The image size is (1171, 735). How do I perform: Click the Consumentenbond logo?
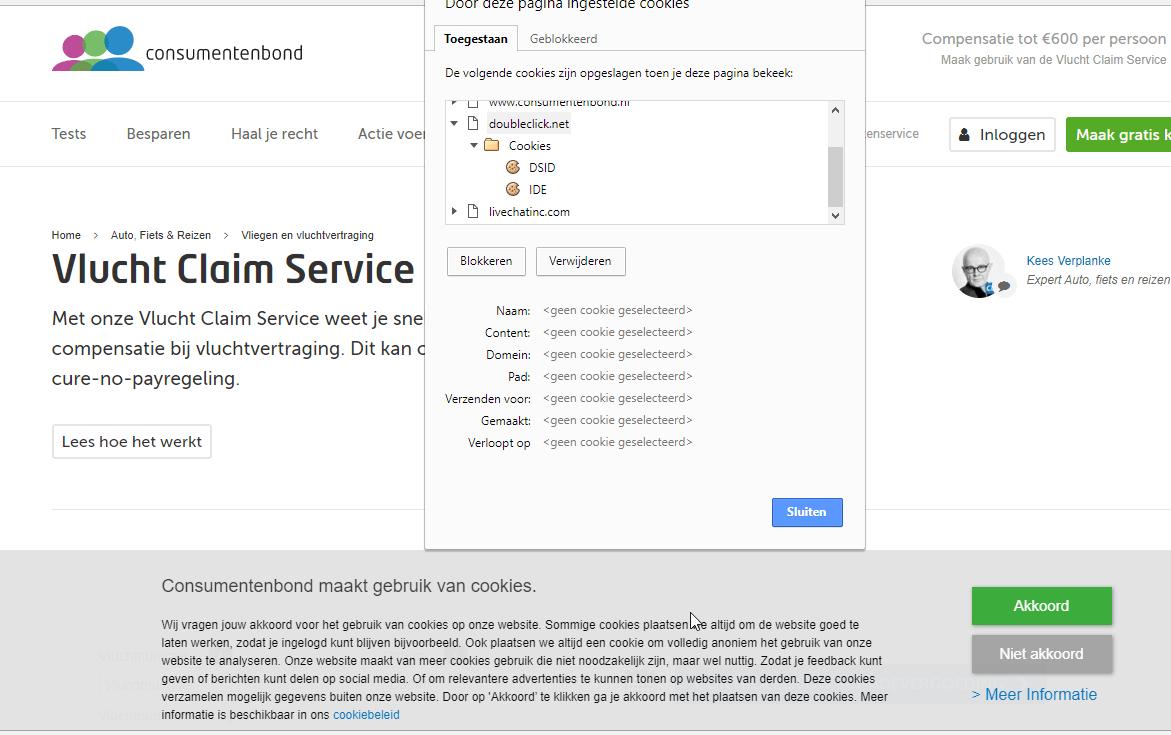click(x=177, y=49)
